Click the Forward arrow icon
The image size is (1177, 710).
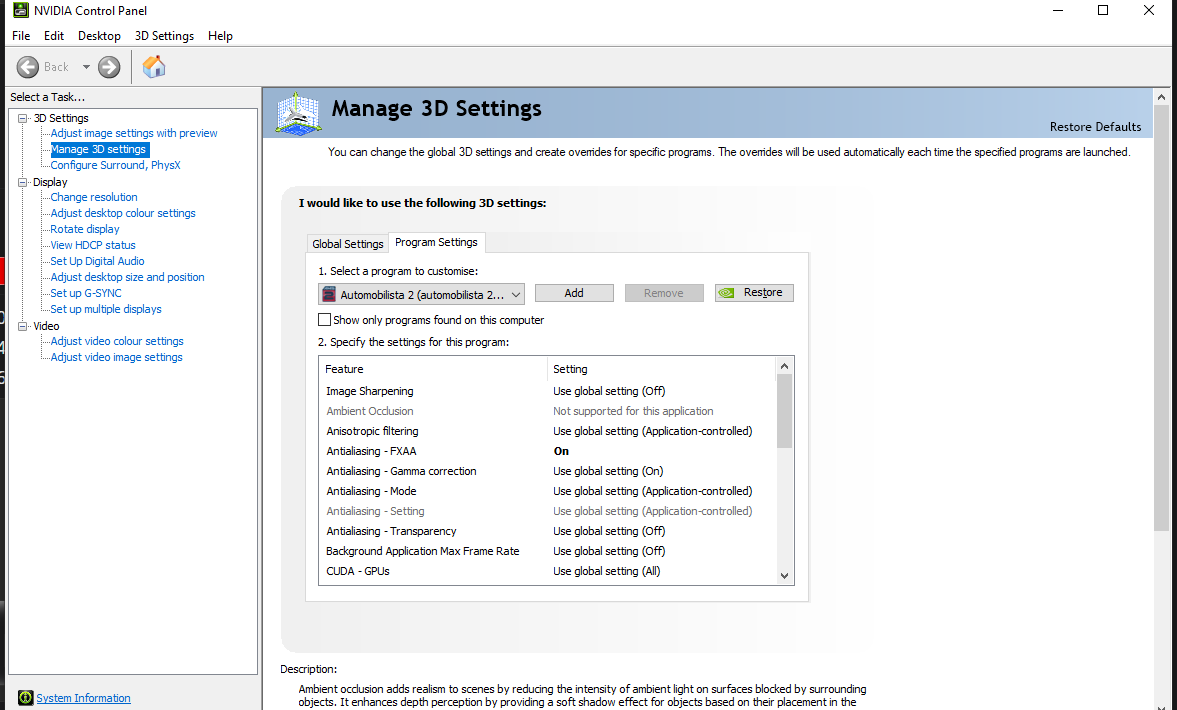coord(109,67)
